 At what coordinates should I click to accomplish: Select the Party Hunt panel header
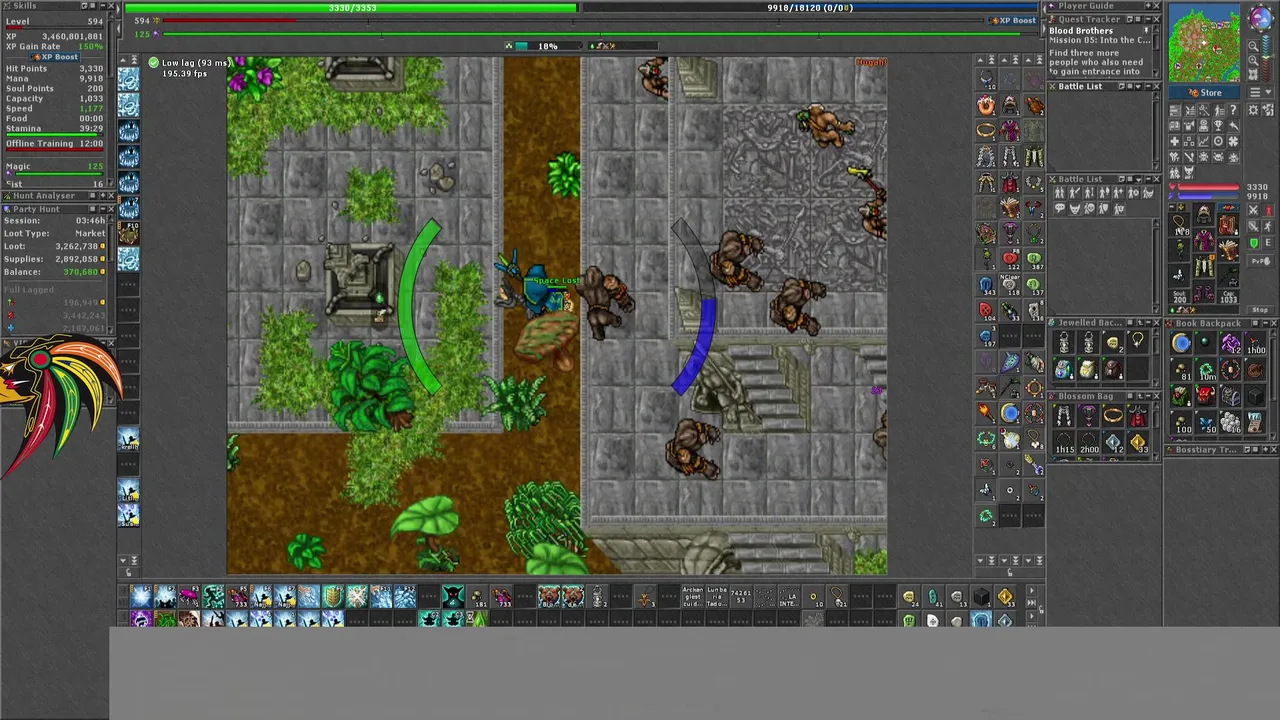click(58, 209)
